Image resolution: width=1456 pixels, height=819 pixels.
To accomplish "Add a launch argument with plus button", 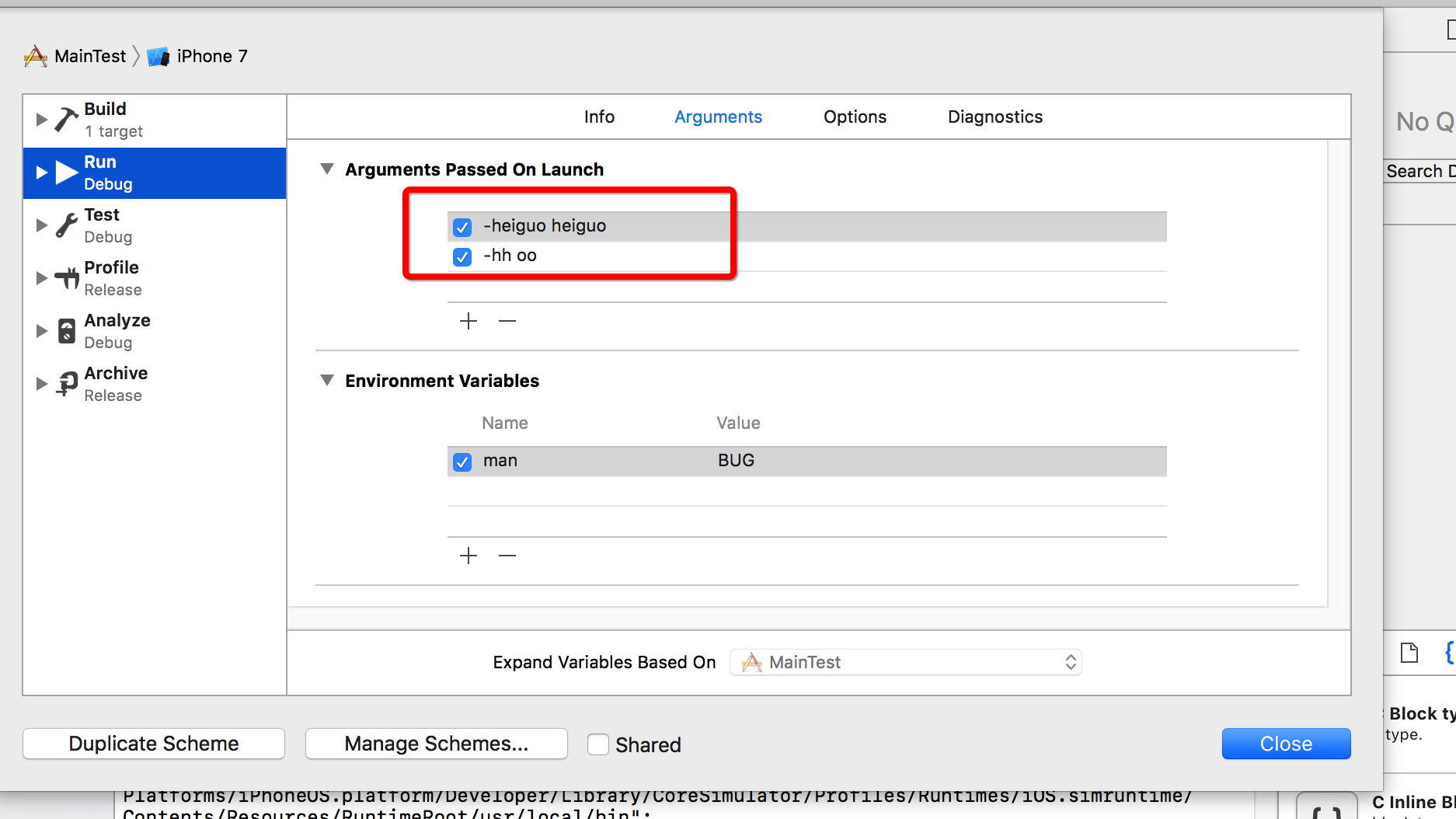I will [x=468, y=321].
